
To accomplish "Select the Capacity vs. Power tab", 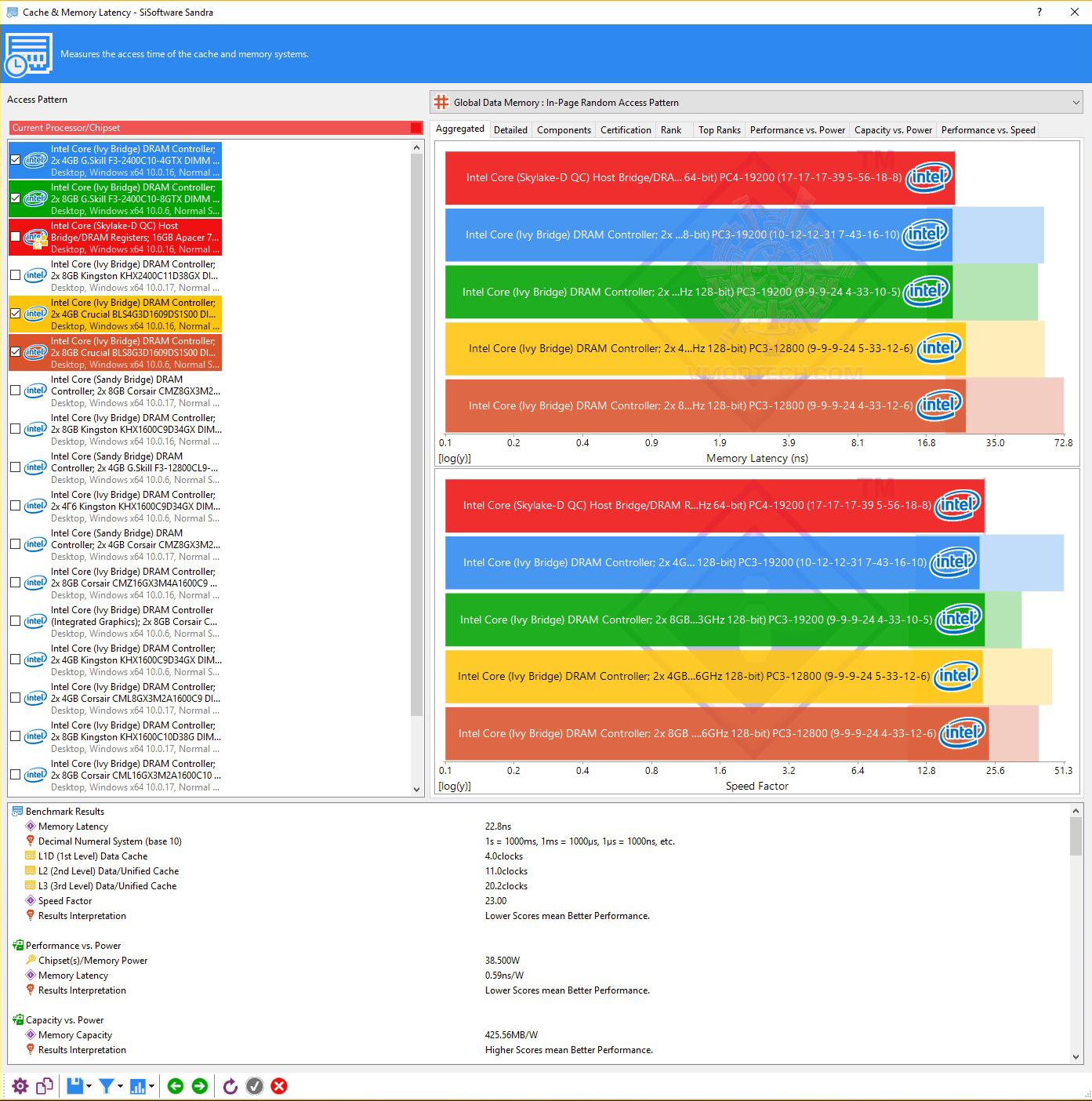I will coord(893,130).
